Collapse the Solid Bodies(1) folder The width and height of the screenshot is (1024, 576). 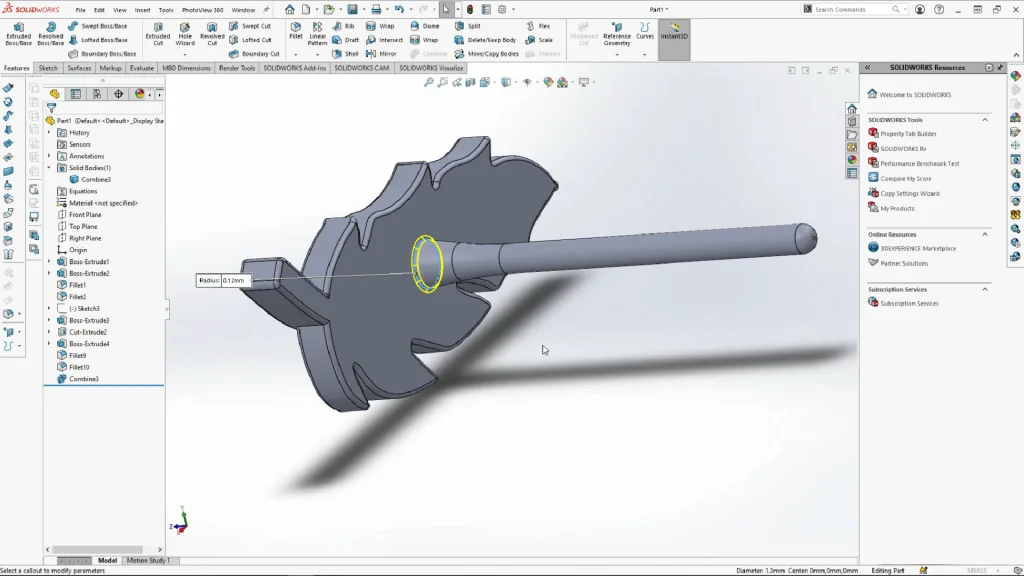coord(49,168)
